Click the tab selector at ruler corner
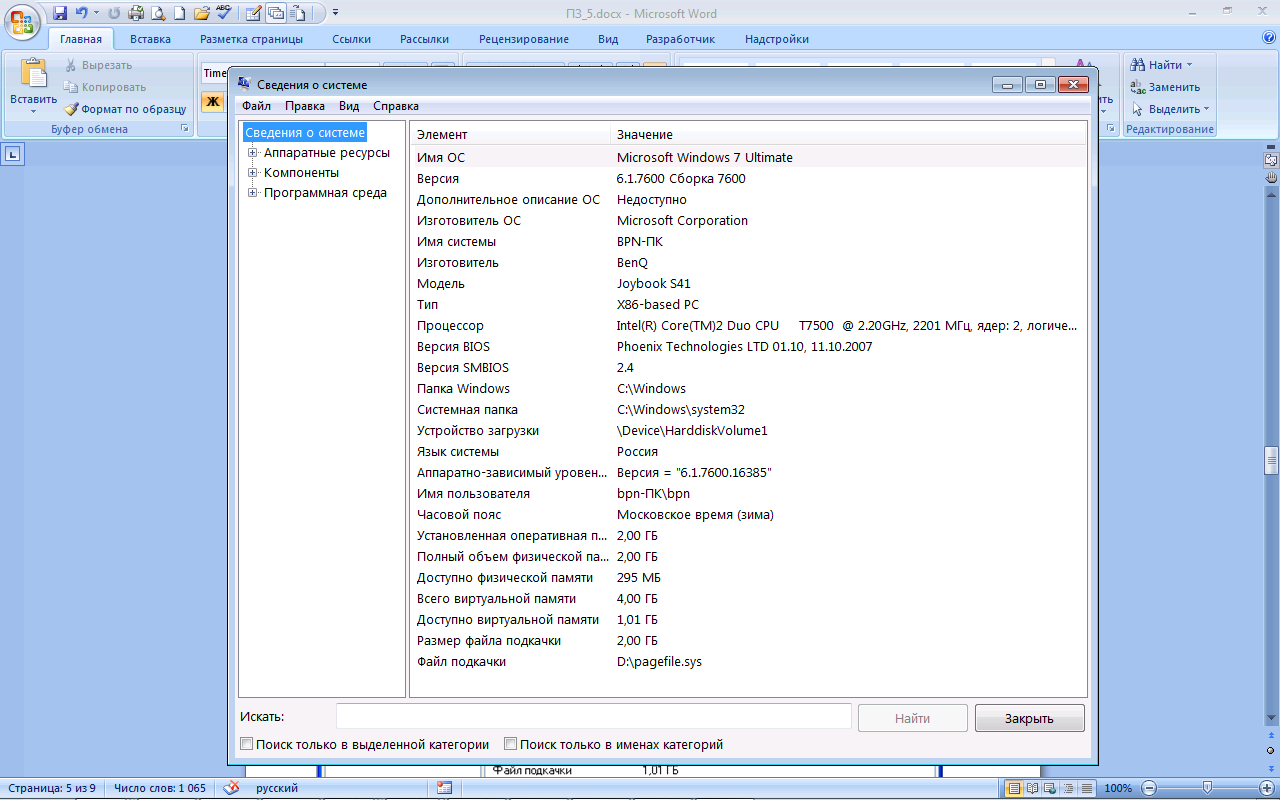Viewport: 1280px width, 800px height. pos(13,154)
